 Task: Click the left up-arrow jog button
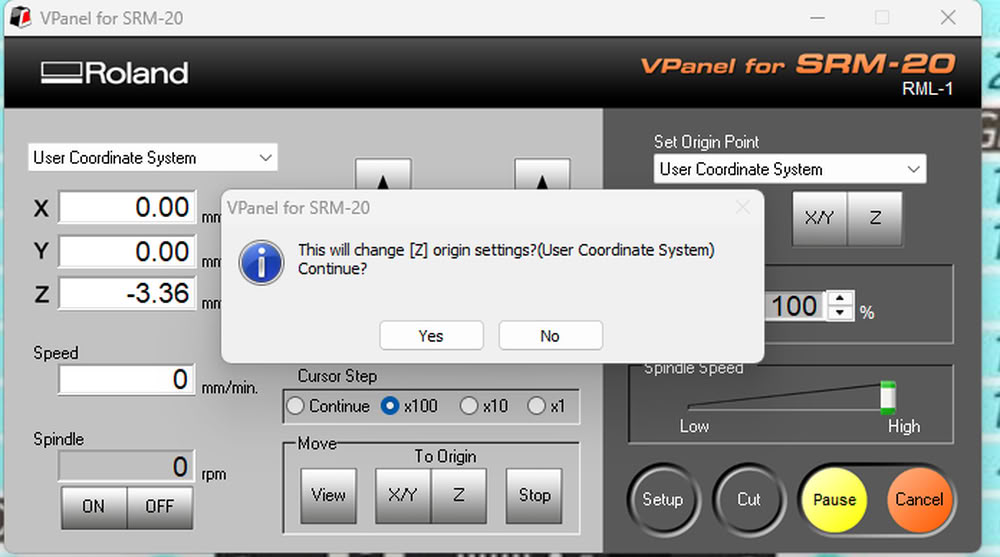pyautogui.click(x=383, y=175)
